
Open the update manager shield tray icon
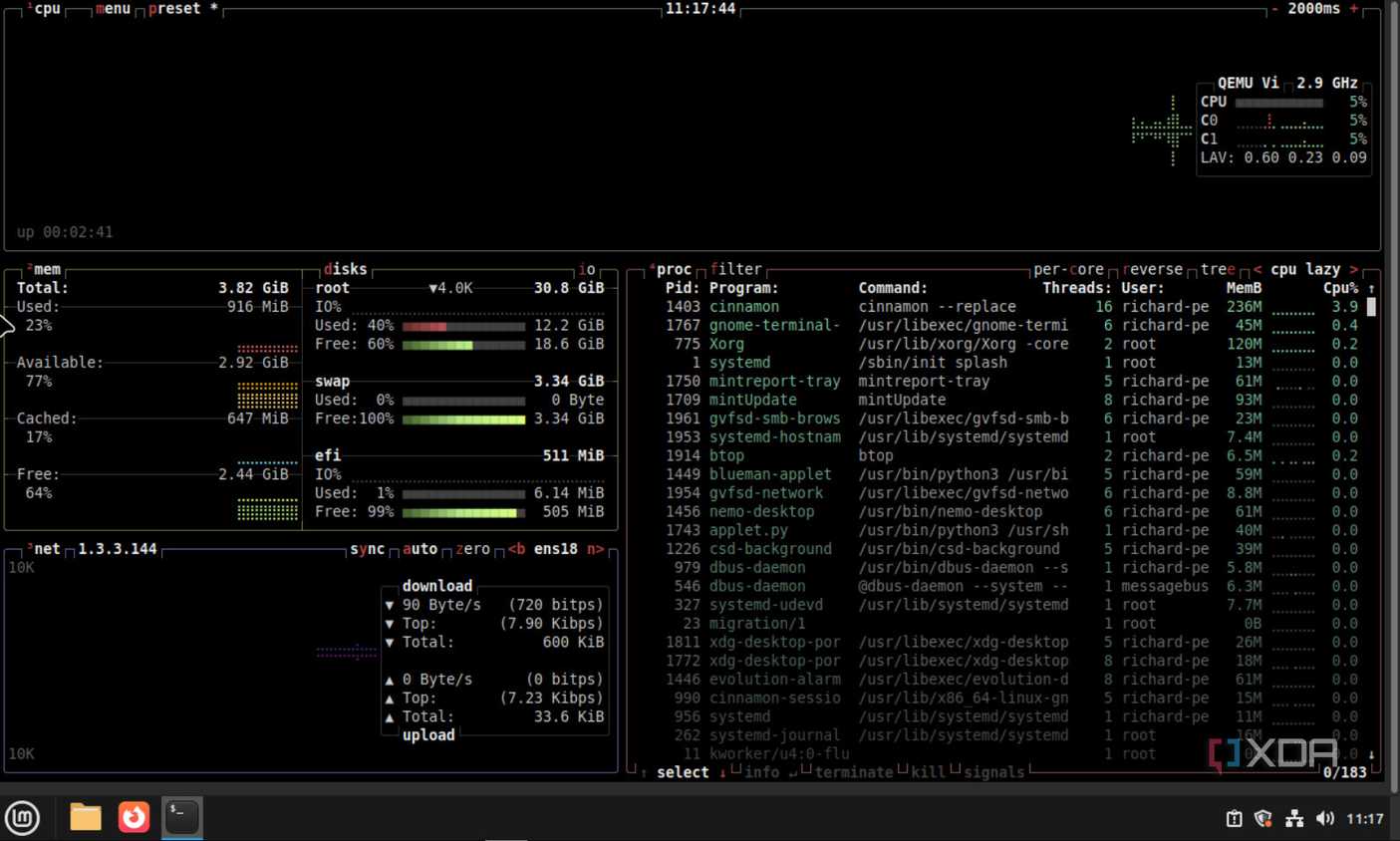pos(1263,818)
